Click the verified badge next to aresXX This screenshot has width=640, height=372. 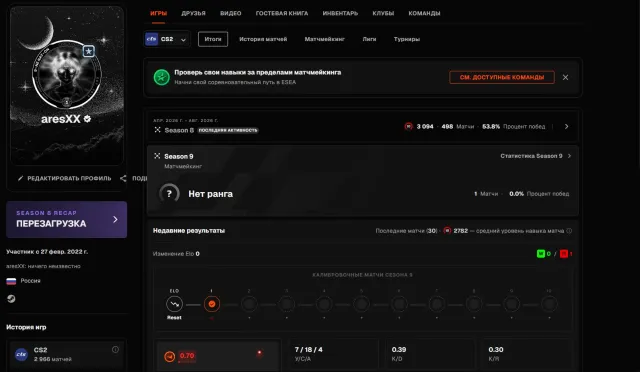pyautogui.click(x=87, y=119)
